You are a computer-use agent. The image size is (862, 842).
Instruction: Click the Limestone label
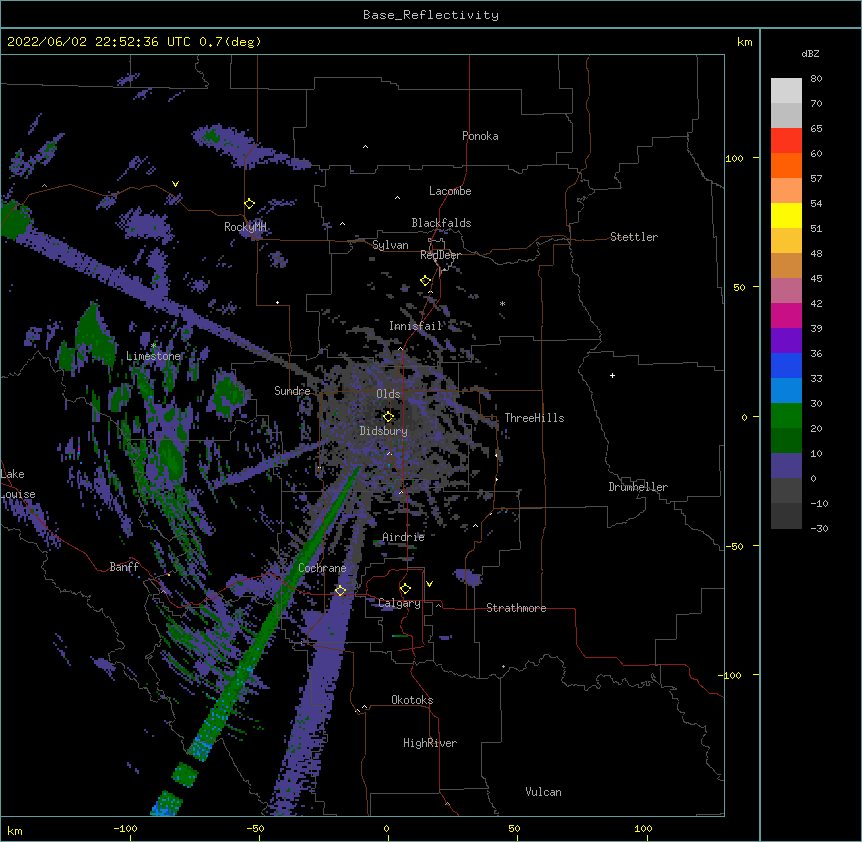153,356
